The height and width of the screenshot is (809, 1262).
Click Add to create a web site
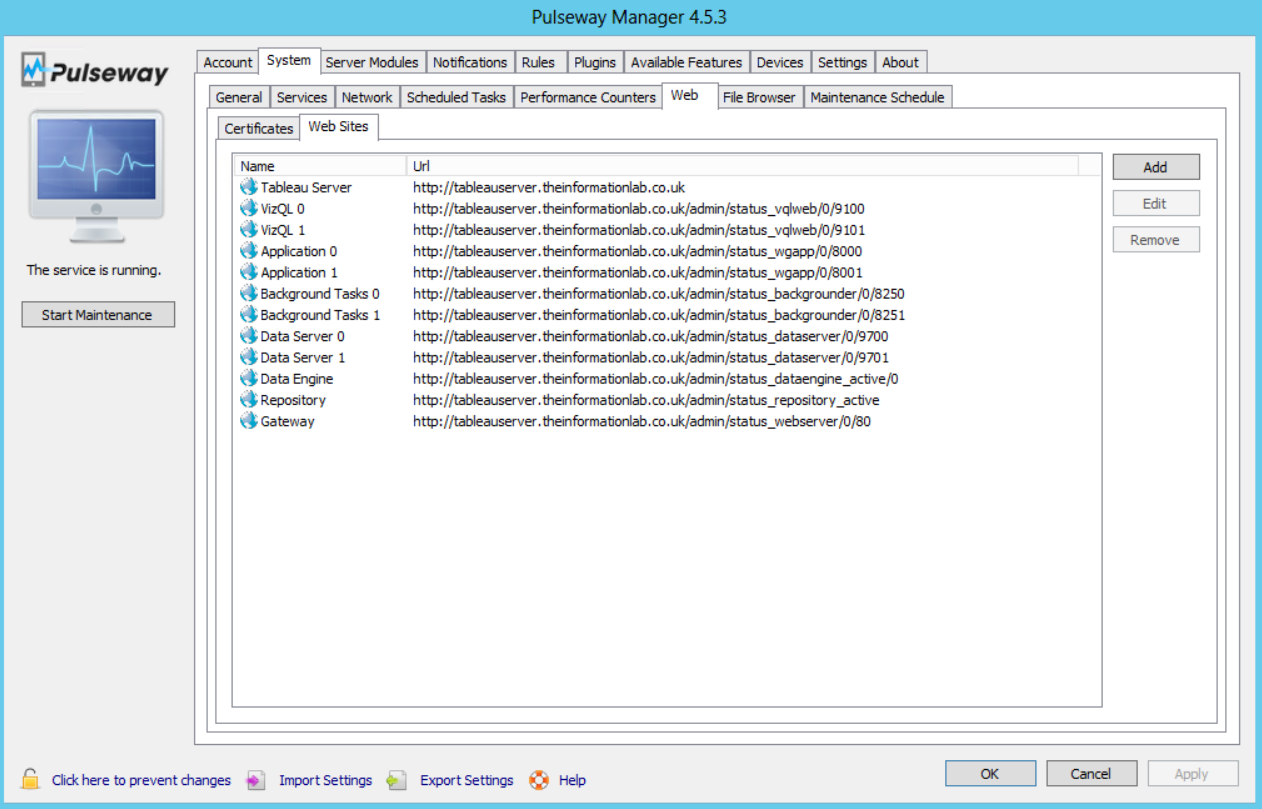click(1155, 167)
